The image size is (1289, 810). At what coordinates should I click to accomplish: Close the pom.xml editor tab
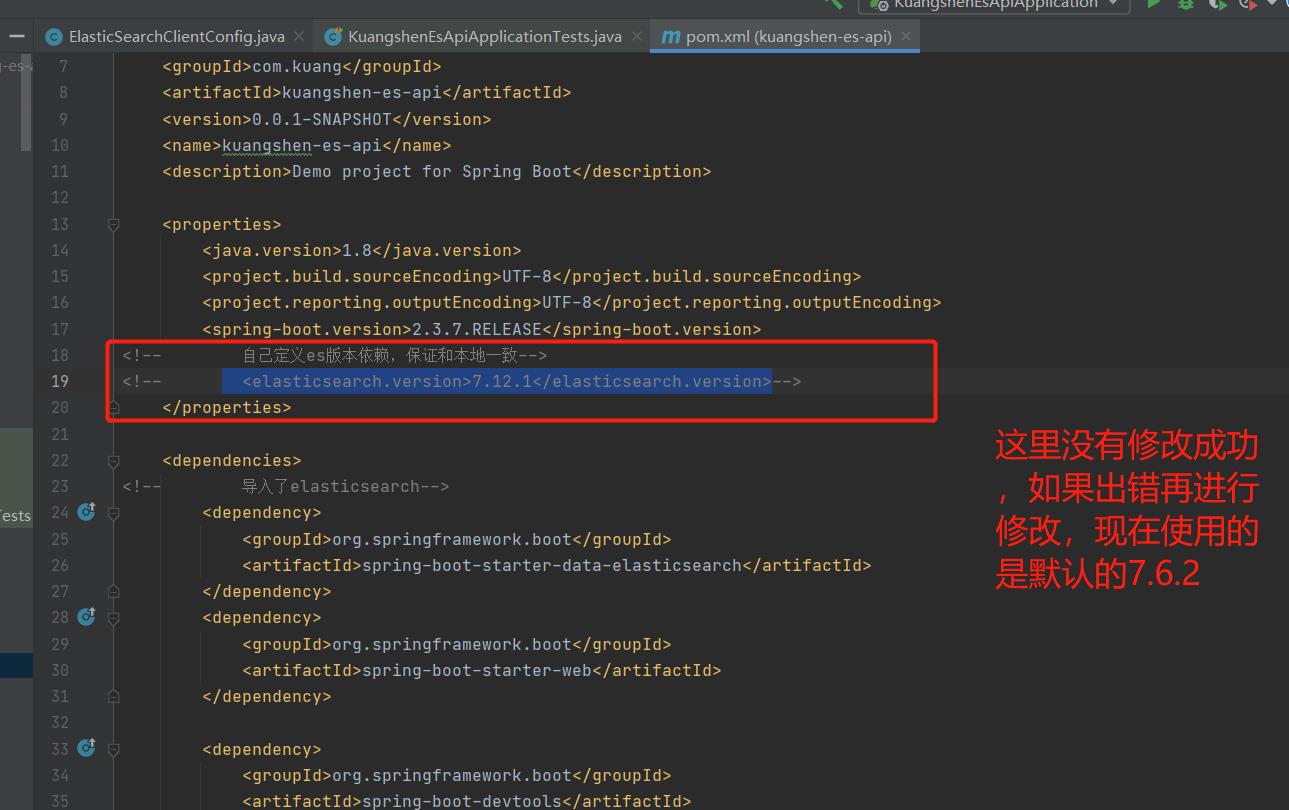point(906,36)
